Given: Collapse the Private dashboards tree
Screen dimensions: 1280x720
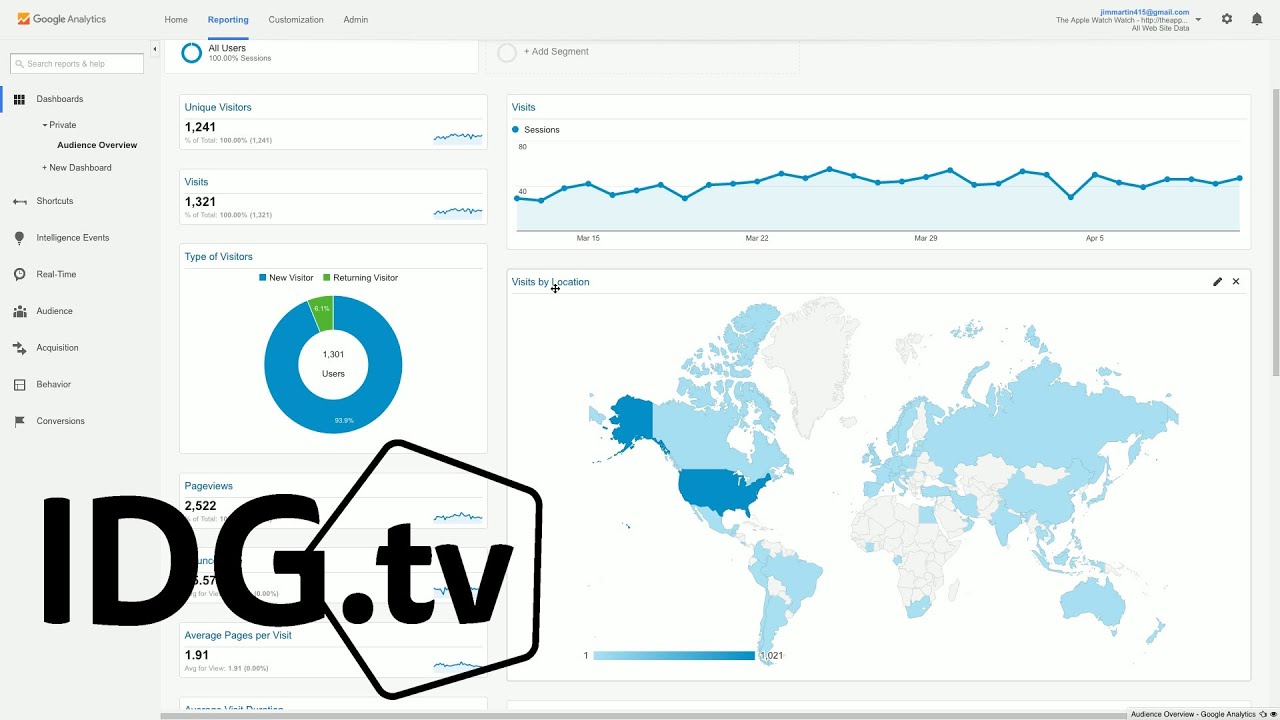Looking at the screenshot, I should tap(45, 125).
